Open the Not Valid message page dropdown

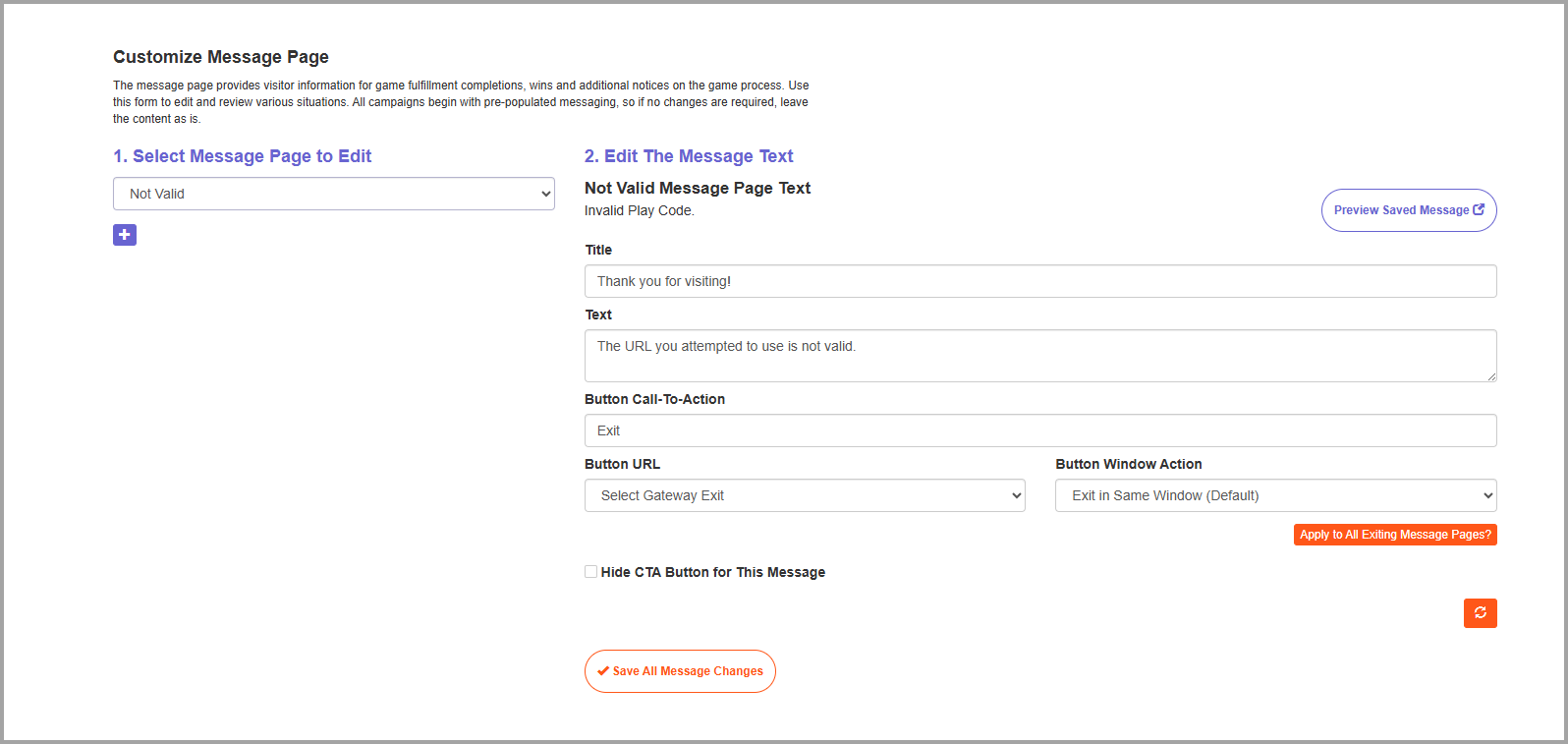[x=334, y=194]
